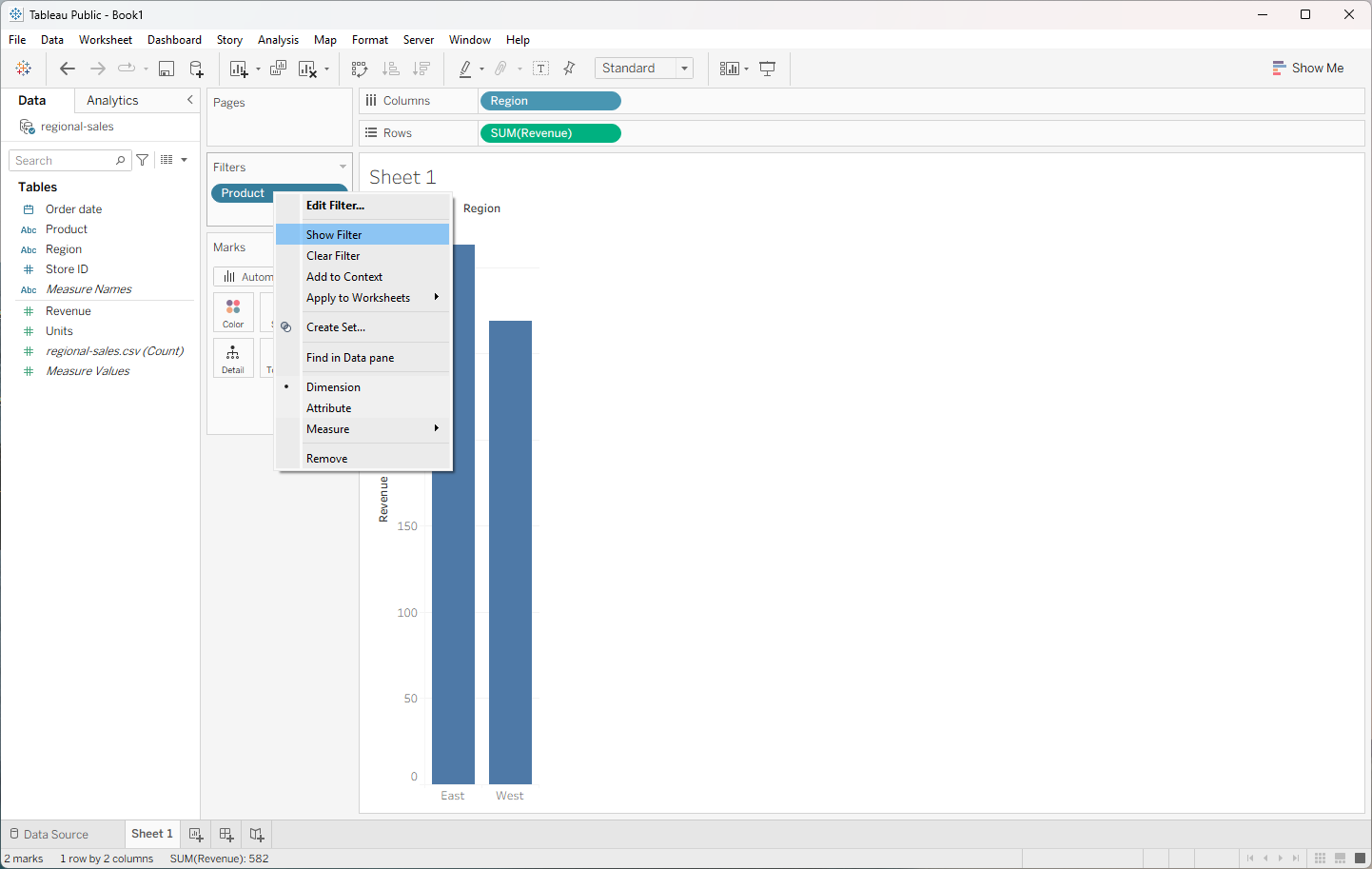This screenshot has height=869, width=1372.
Task: Click the Detail card in Marks
Action: click(x=233, y=358)
